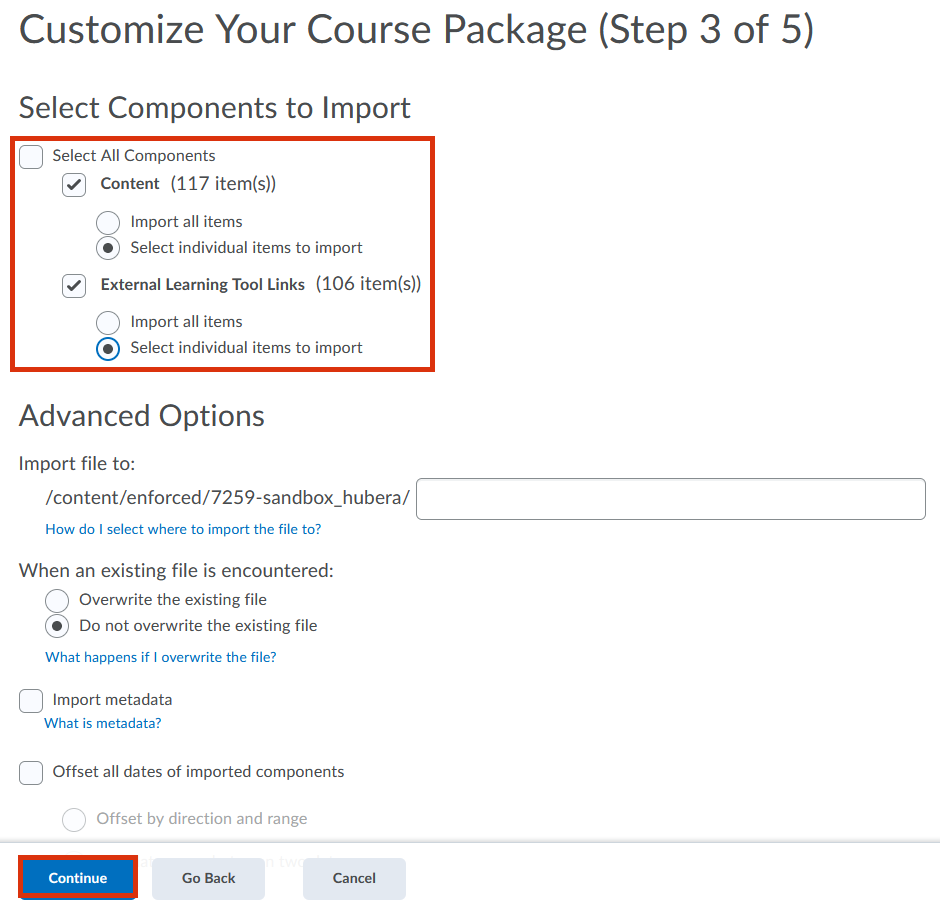The height and width of the screenshot is (908, 940).
Task: Select Import all items under External Learning Tool Links
Action: 108,322
